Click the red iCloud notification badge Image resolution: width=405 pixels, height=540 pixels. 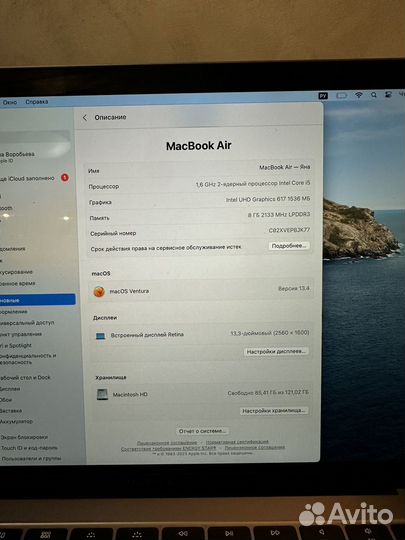64,178
